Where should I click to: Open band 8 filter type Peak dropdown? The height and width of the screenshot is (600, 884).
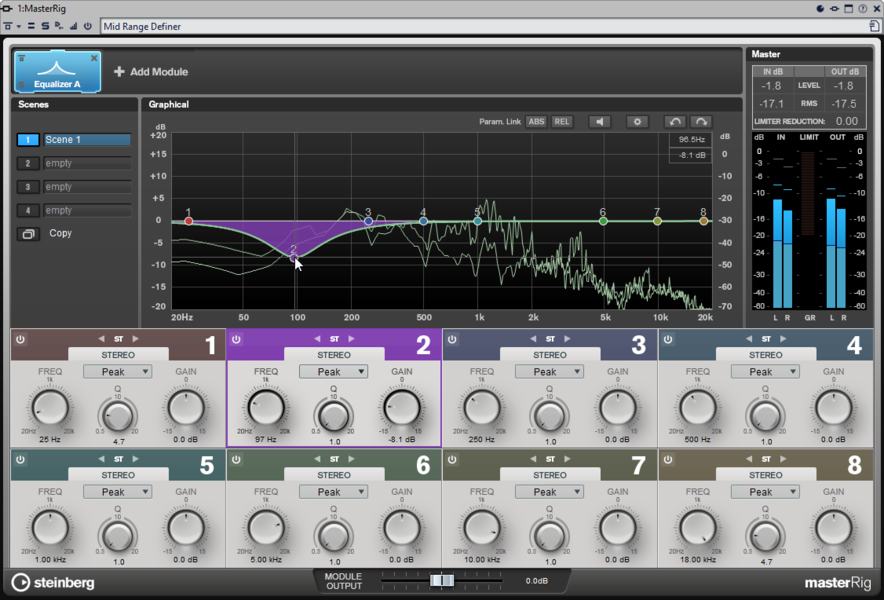766,492
